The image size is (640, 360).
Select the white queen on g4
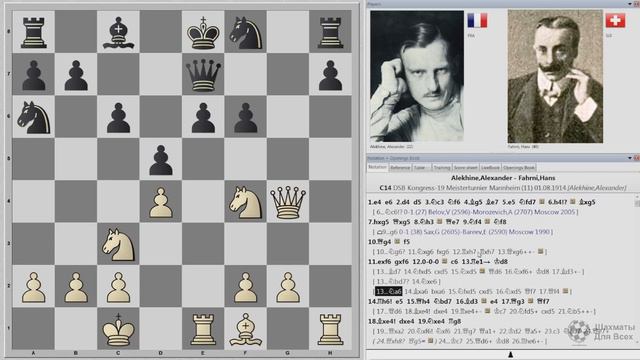coord(288,202)
